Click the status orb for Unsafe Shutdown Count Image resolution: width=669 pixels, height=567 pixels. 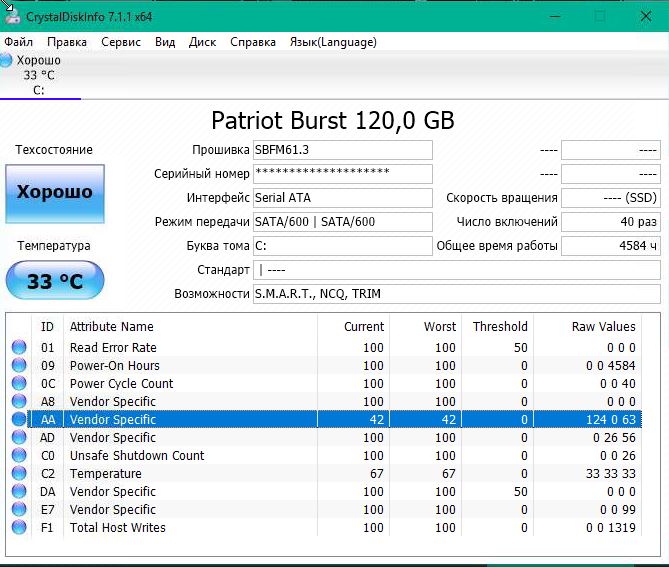click(x=19, y=455)
